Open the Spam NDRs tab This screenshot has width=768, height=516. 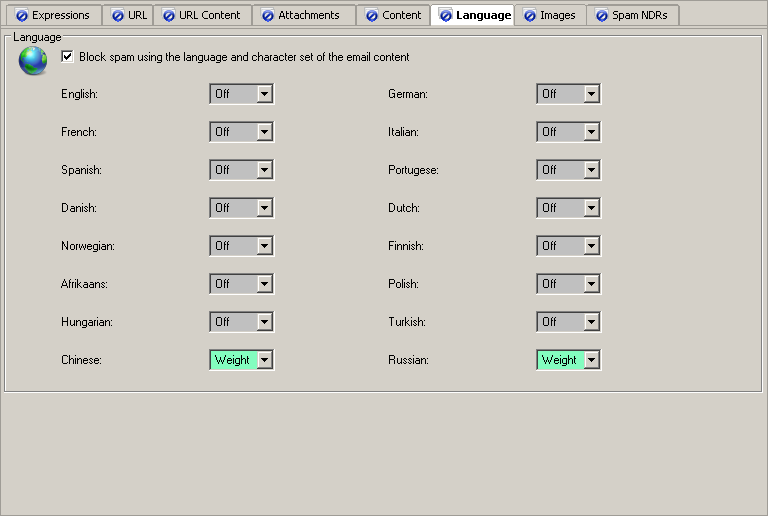click(x=631, y=15)
